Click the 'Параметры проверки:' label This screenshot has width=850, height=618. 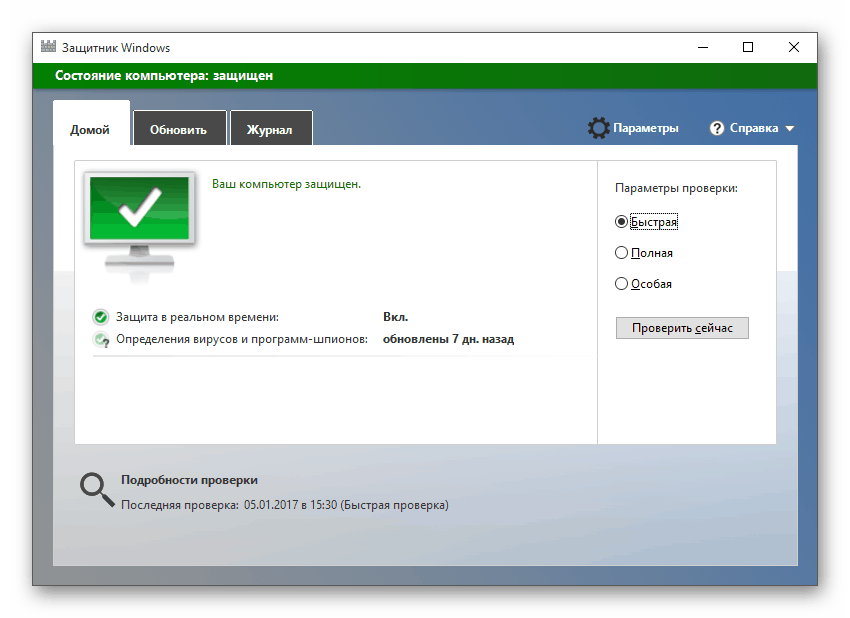point(676,189)
